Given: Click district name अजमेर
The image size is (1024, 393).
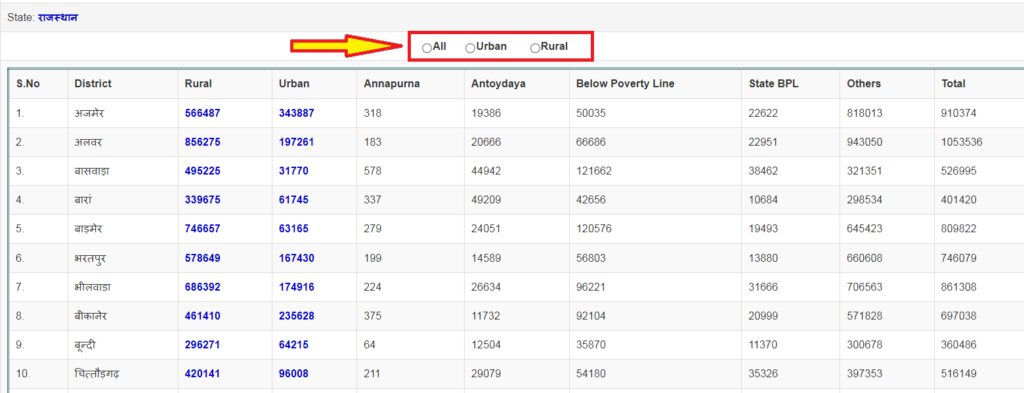Looking at the screenshot, I should pos(89,114).
